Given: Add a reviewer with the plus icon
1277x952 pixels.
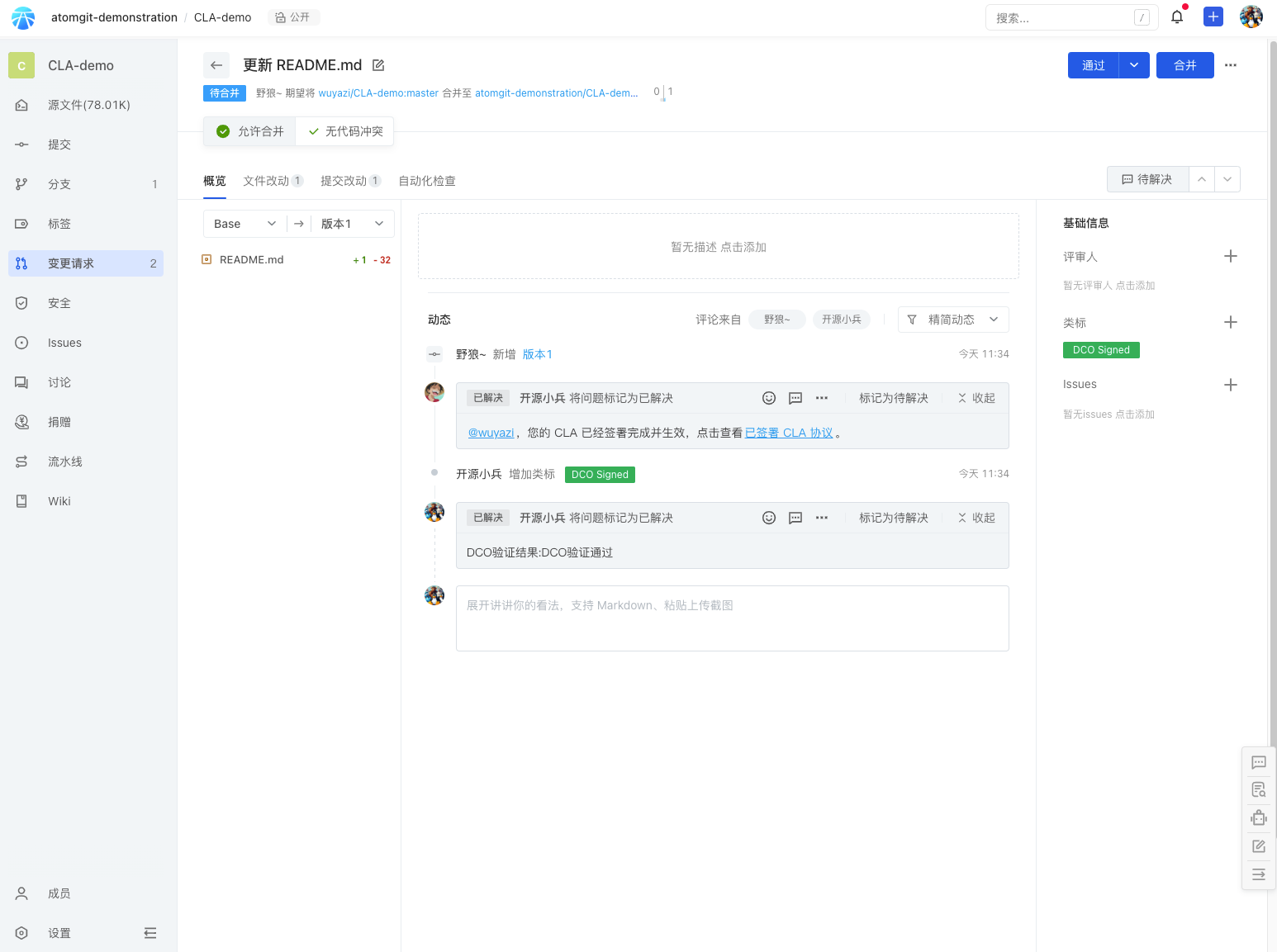Looking at the screenshot, I should tap(1230, 257).
